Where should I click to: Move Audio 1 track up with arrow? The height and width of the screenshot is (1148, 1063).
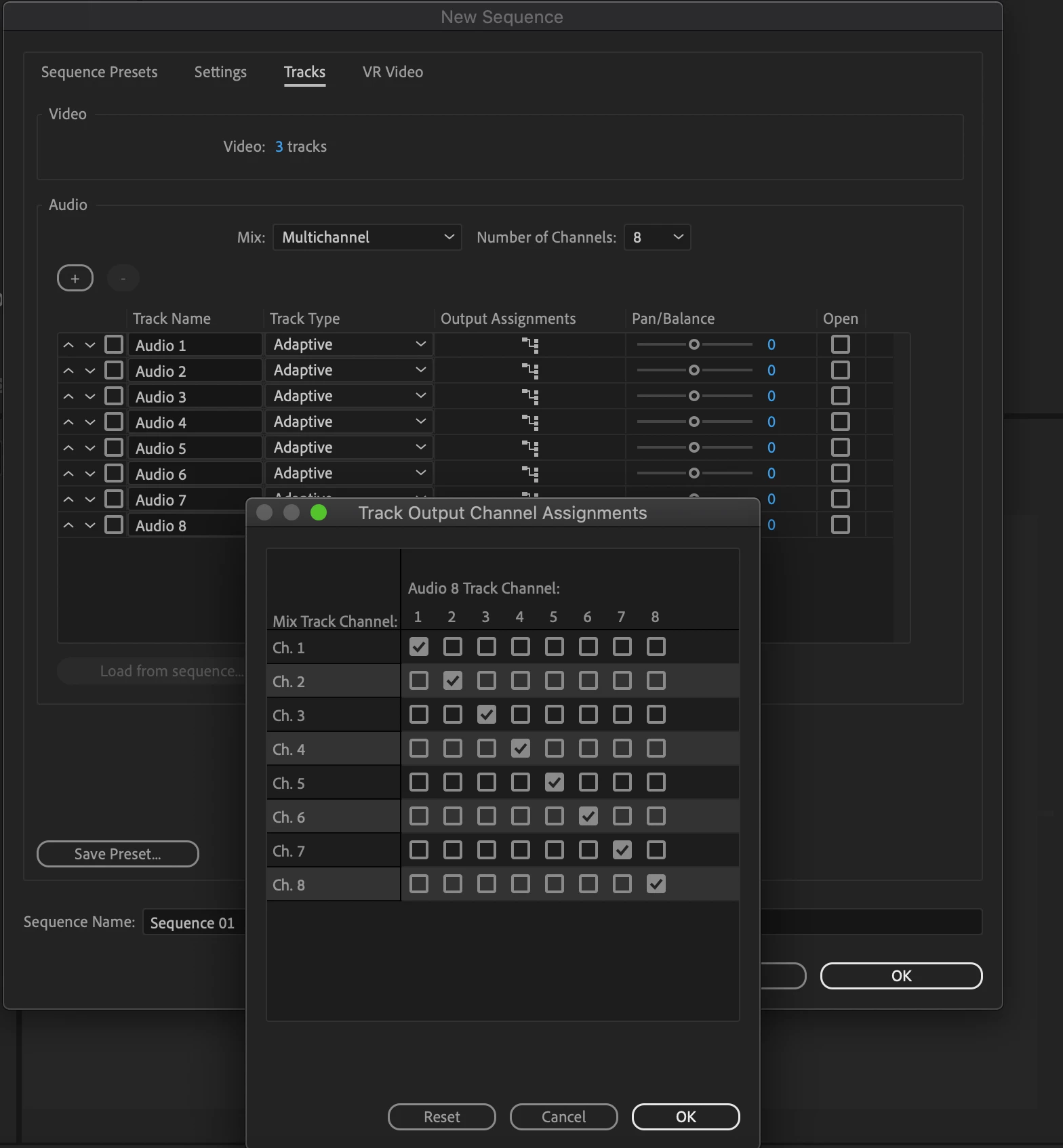click(x=68, y=345)
